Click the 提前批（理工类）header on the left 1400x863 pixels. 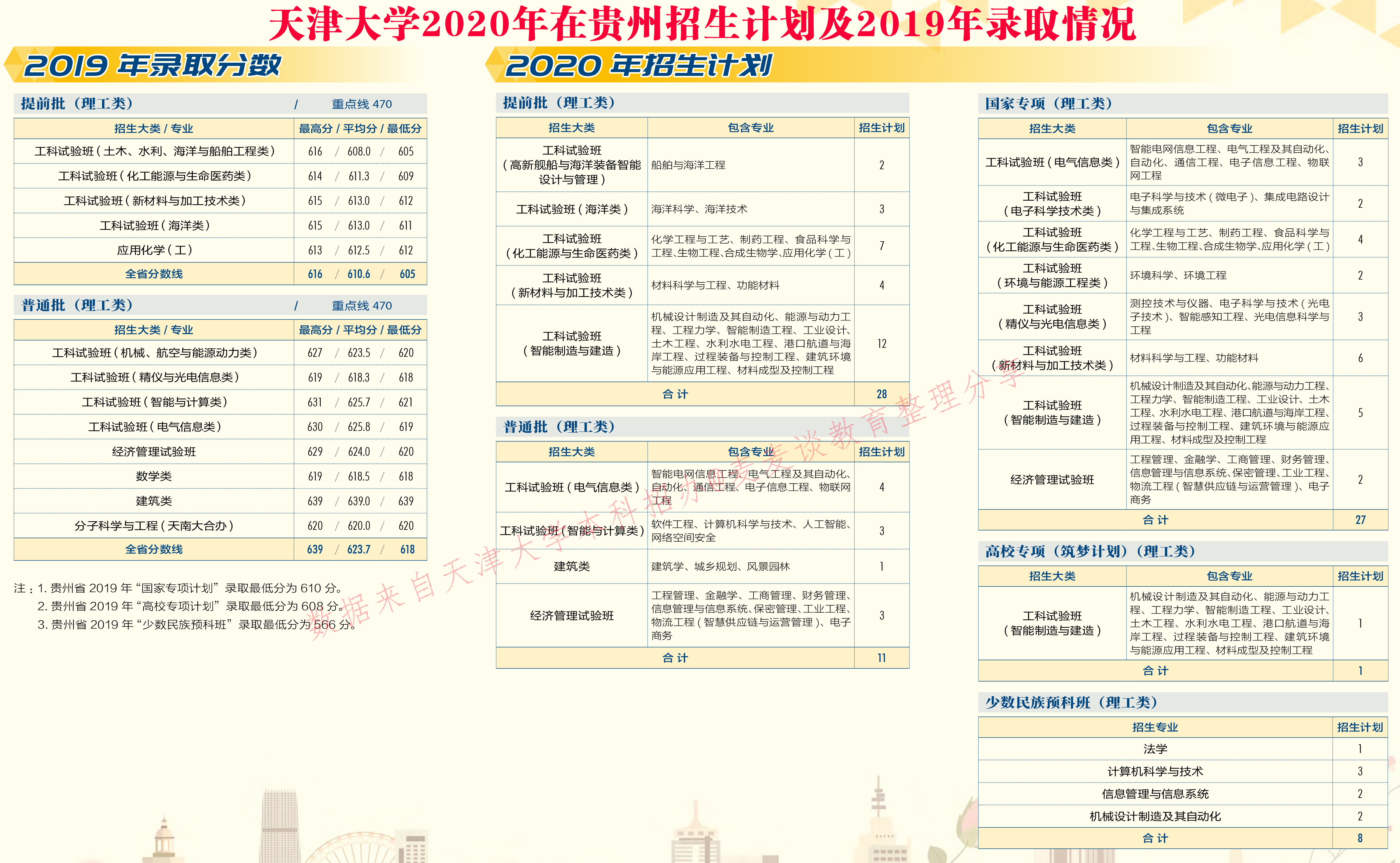77,103
